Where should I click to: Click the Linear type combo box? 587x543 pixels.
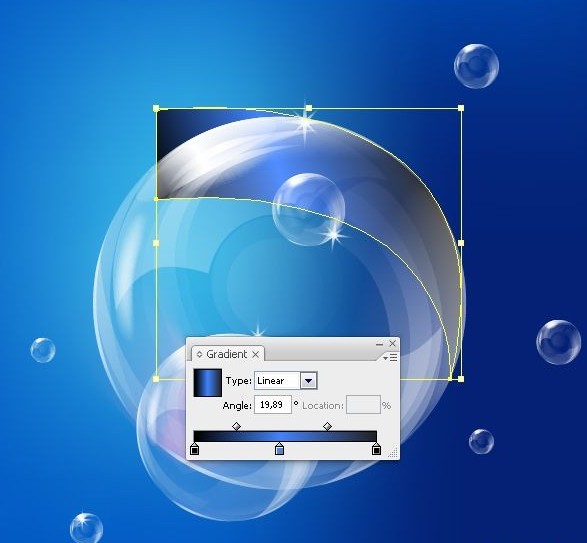286,381
